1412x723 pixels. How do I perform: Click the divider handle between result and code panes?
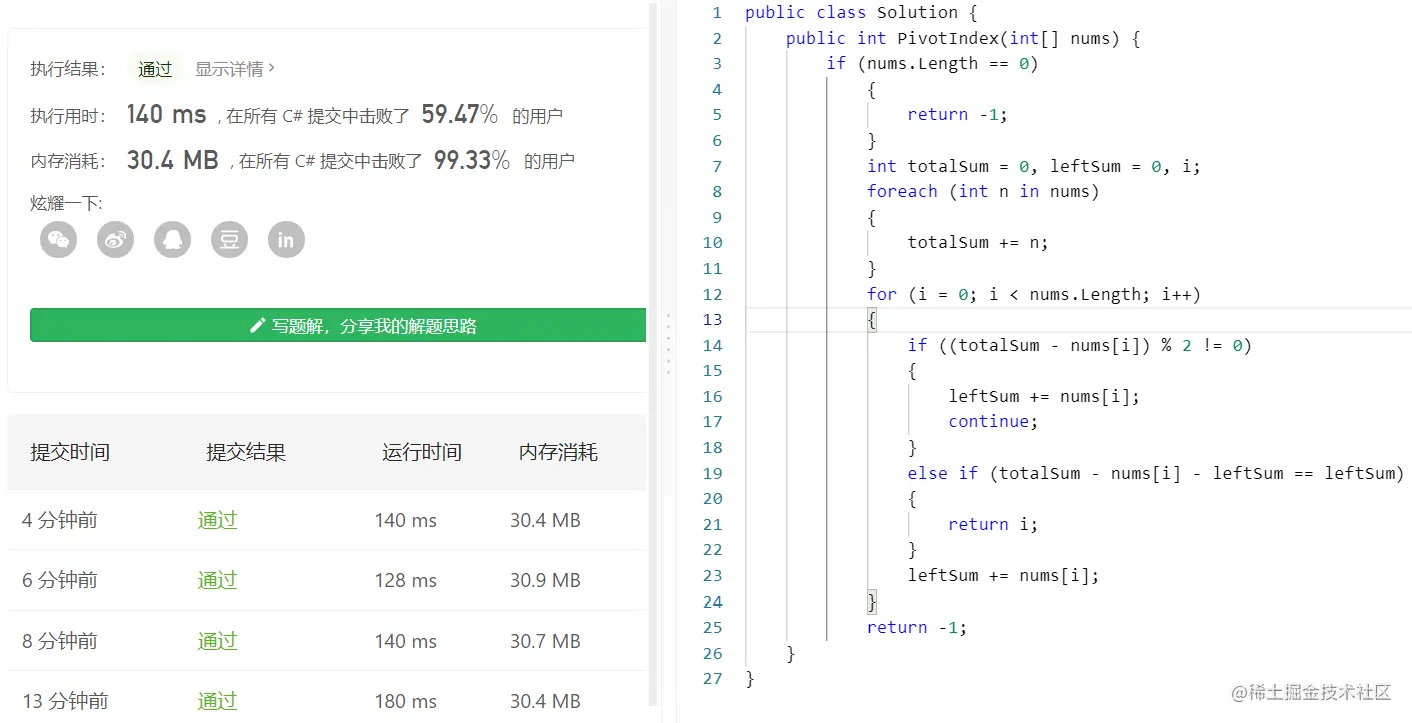(x=667, y=344)
